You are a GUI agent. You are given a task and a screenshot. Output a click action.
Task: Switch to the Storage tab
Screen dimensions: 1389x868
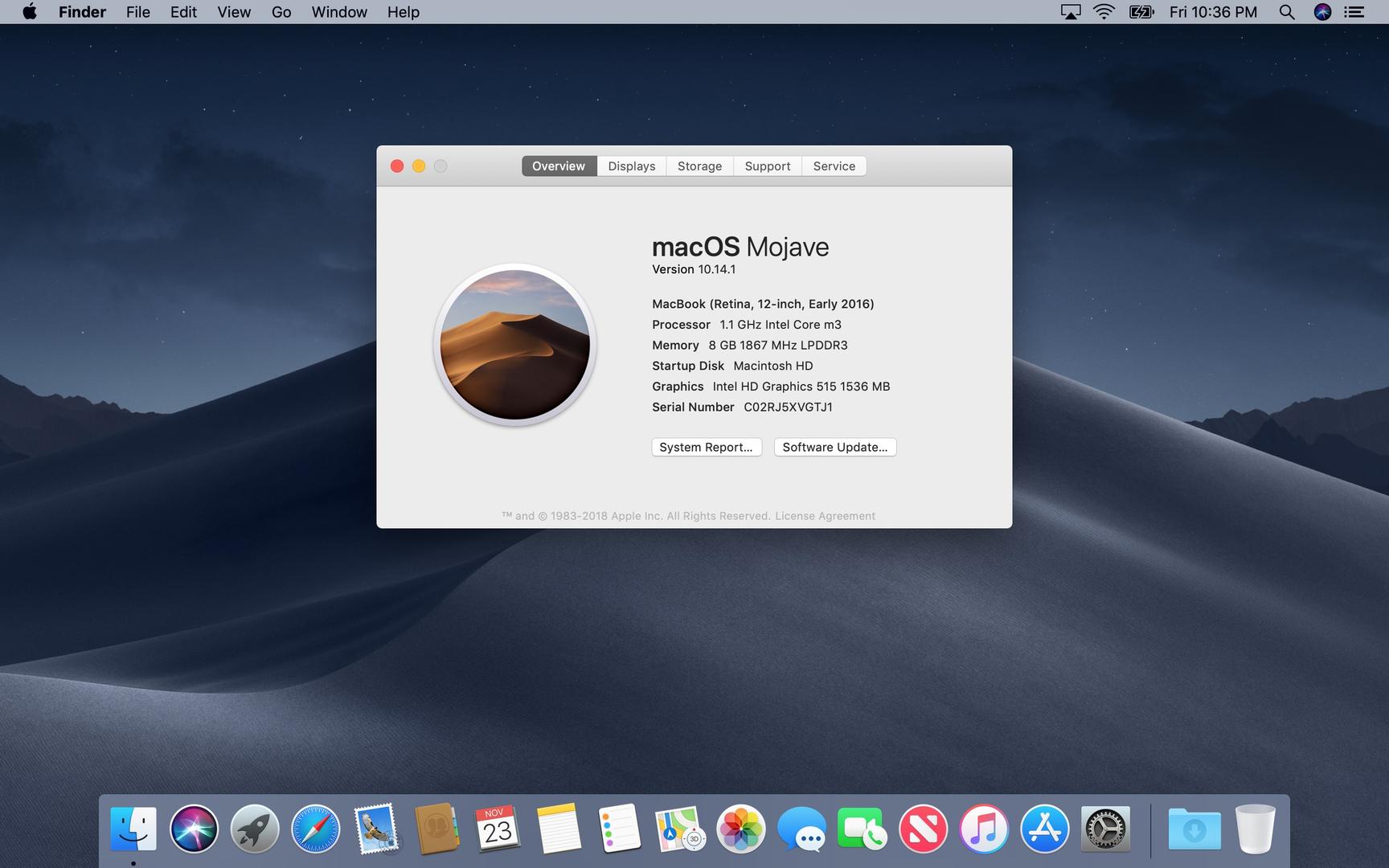pyautogui.click(x=699, y=166)
